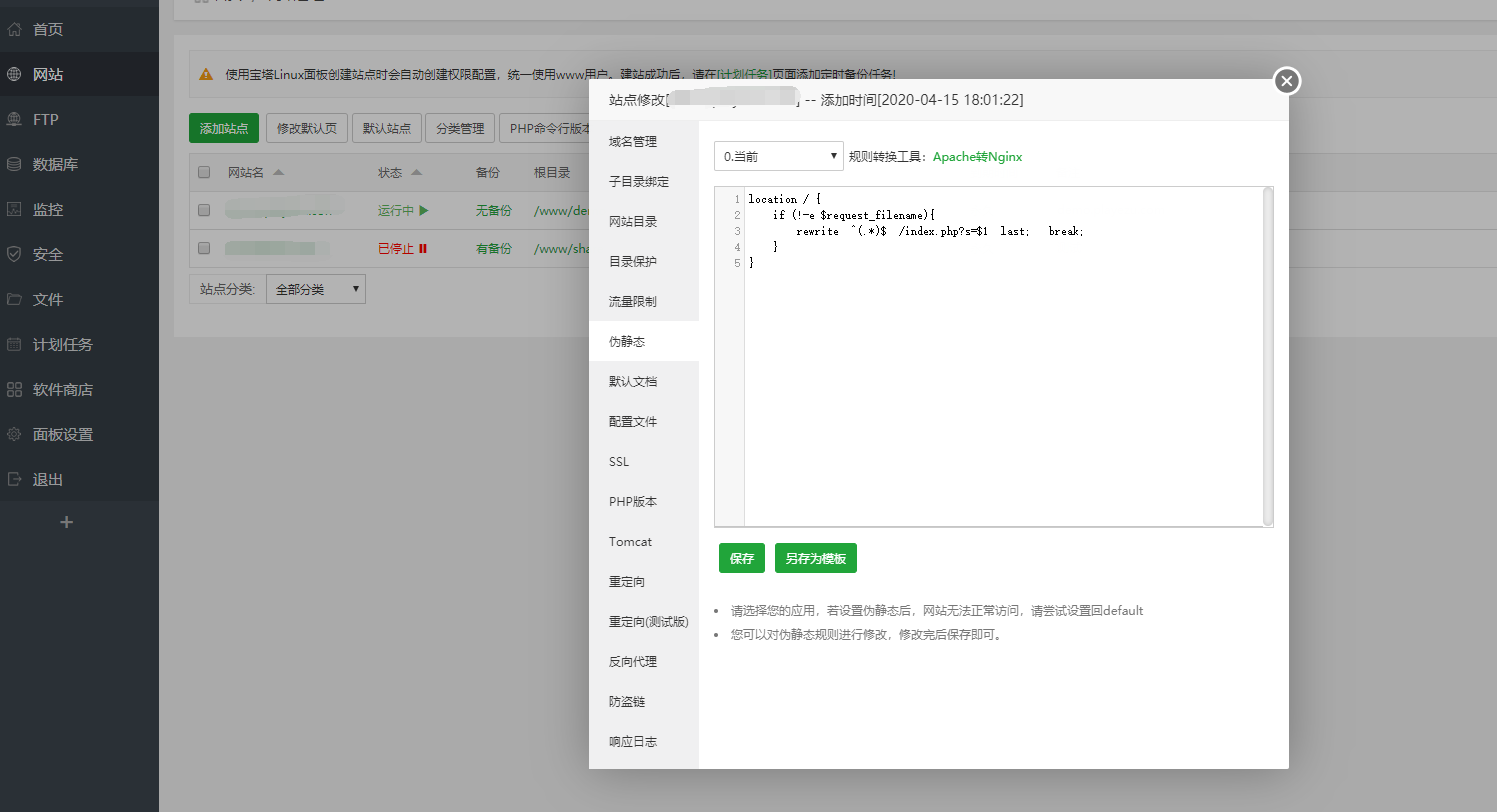
Task: Click the 分类管理 button
Action: pos(460,128)
